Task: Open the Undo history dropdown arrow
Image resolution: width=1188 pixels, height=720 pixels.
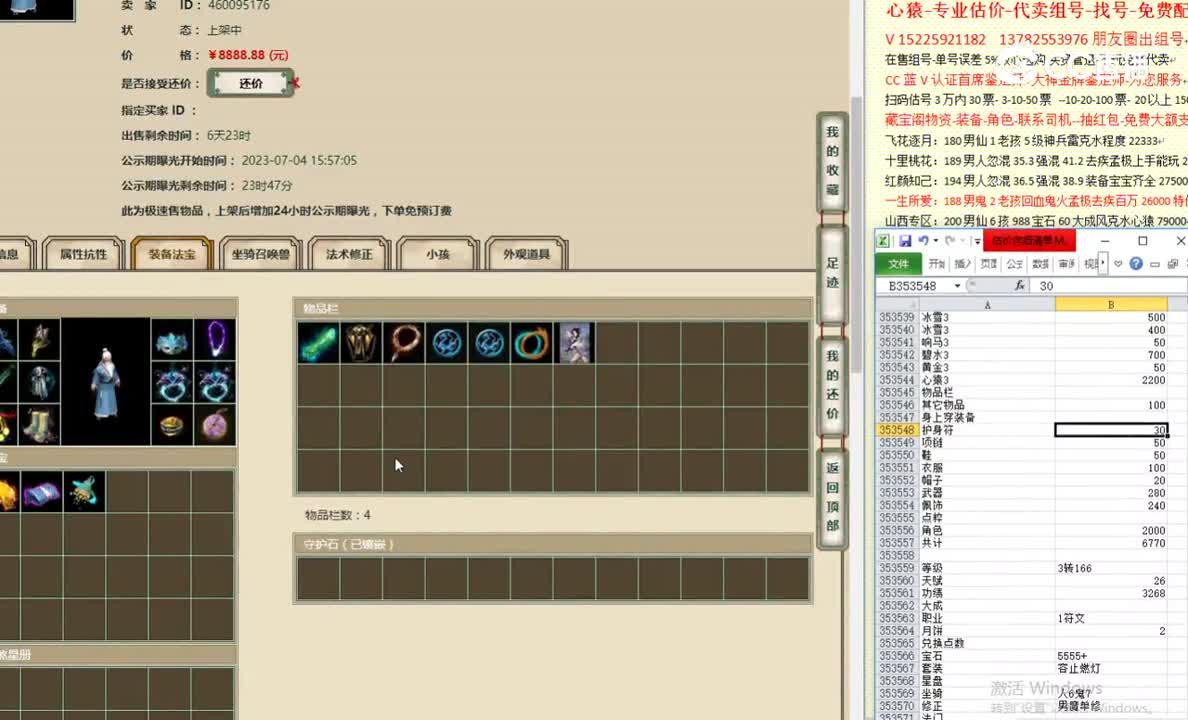Action: click(936, 240)
